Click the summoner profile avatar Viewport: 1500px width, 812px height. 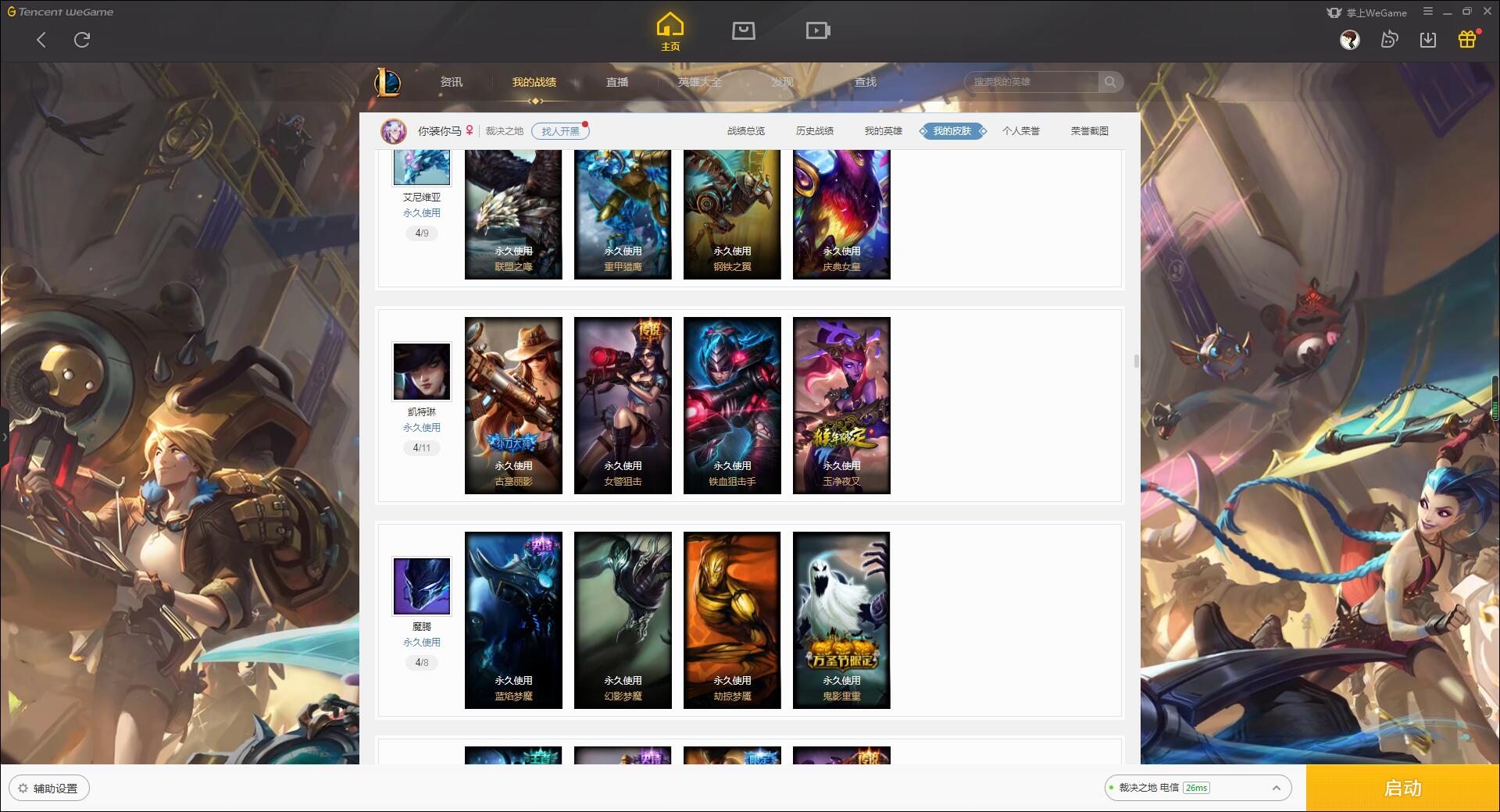pos(394,131)
